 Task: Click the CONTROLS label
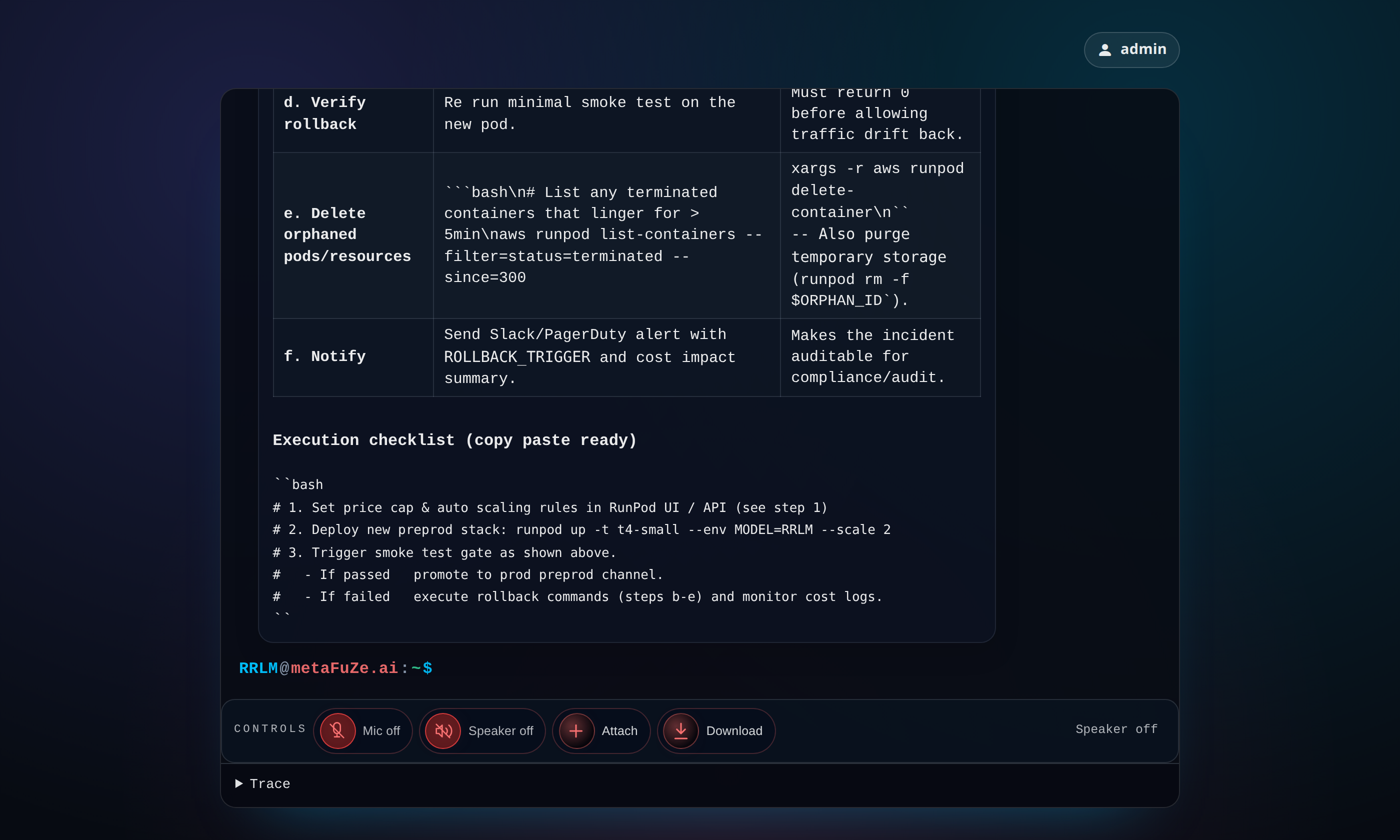(270, 729)
